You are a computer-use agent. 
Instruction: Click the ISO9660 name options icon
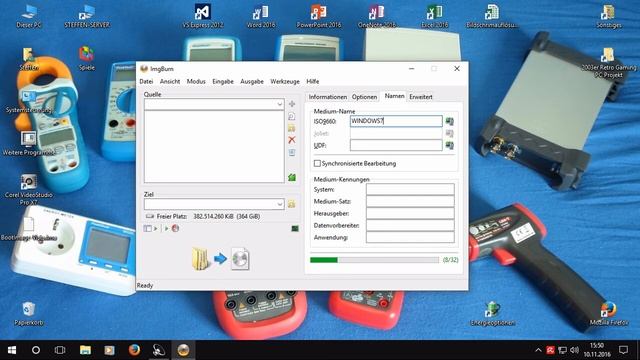click(449, 121)
